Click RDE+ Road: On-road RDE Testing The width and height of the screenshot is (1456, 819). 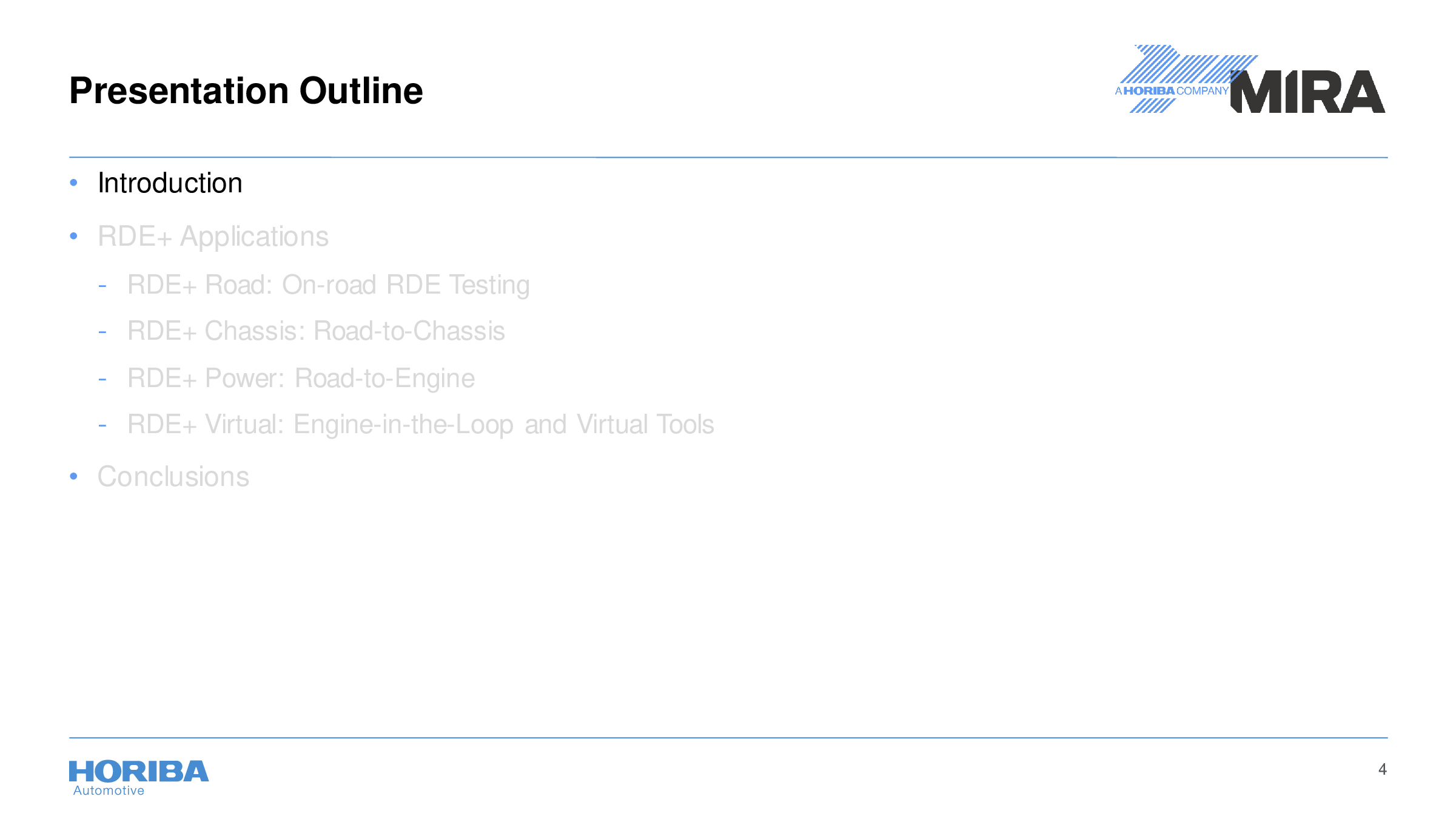pyautogui.click(x=328, y=285)
